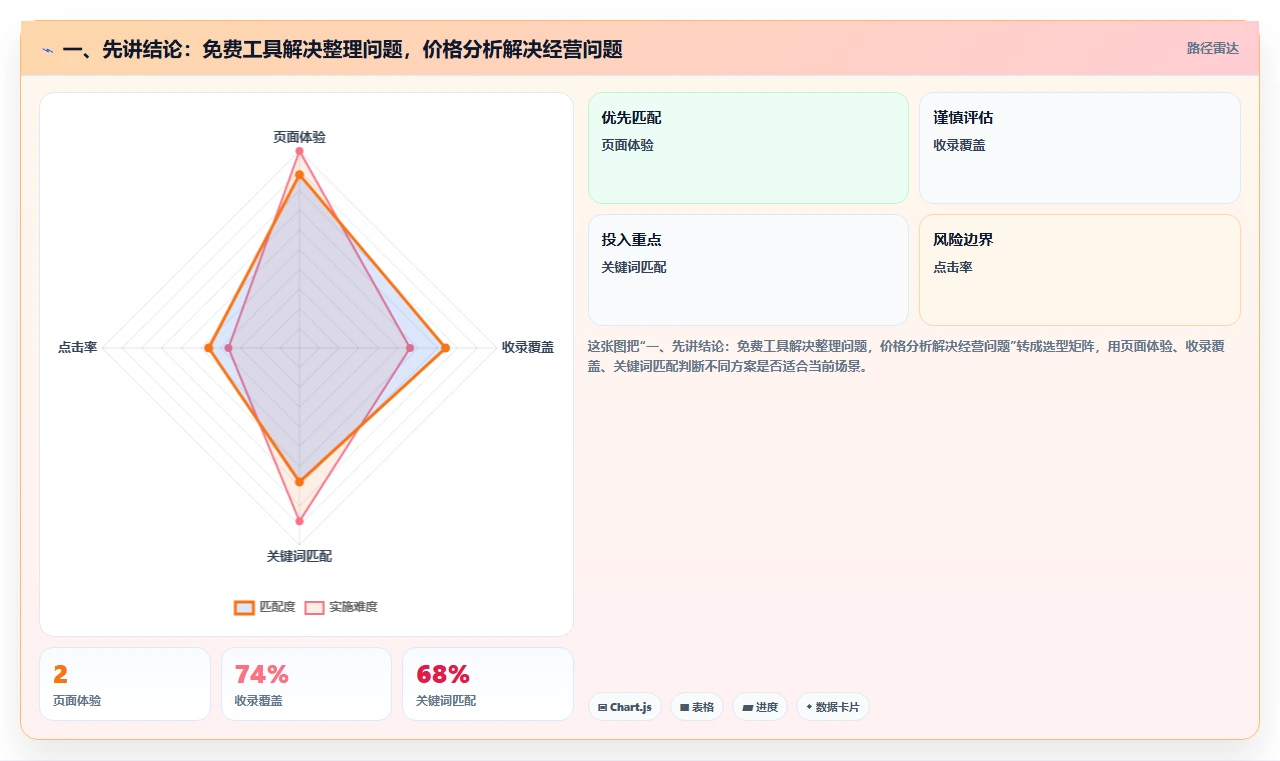Image resolution: width=1280 pixels, height=761 pixels.
Task: Click the pink data point above 关键词匹配 label
Action: coord(299,521)
